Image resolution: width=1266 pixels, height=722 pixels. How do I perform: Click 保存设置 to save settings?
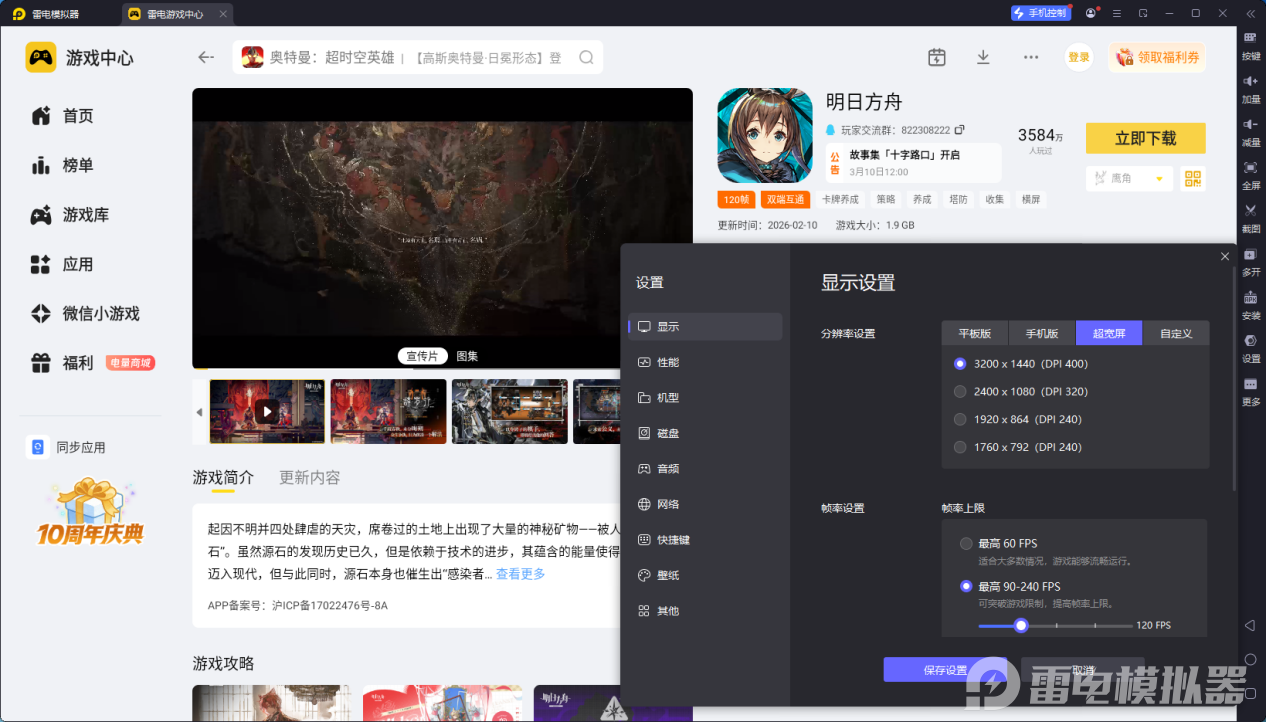coord(945,670)
